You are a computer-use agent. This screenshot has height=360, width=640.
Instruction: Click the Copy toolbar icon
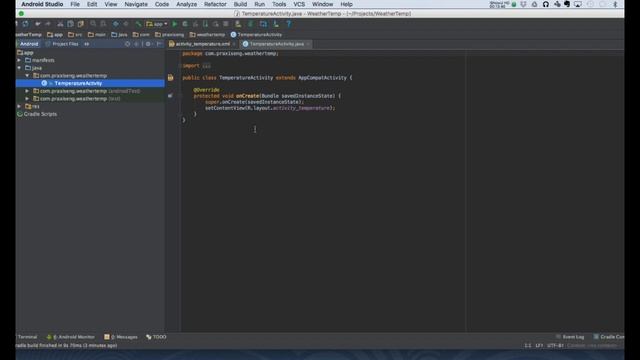coord(70,24)
